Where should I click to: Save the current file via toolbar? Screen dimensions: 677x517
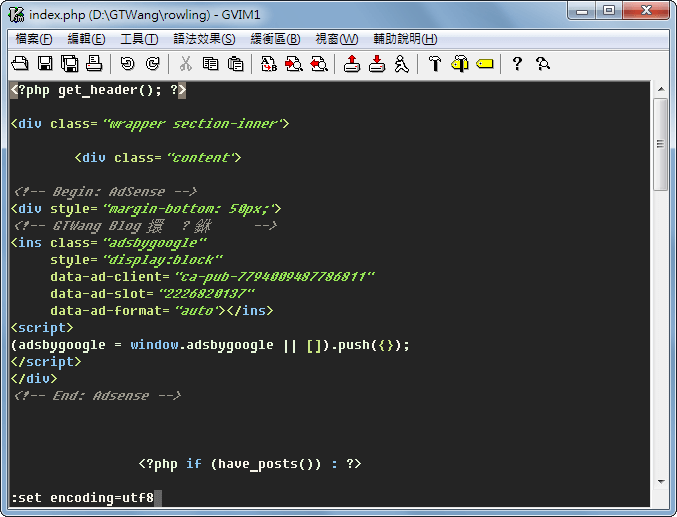(45, 64)
